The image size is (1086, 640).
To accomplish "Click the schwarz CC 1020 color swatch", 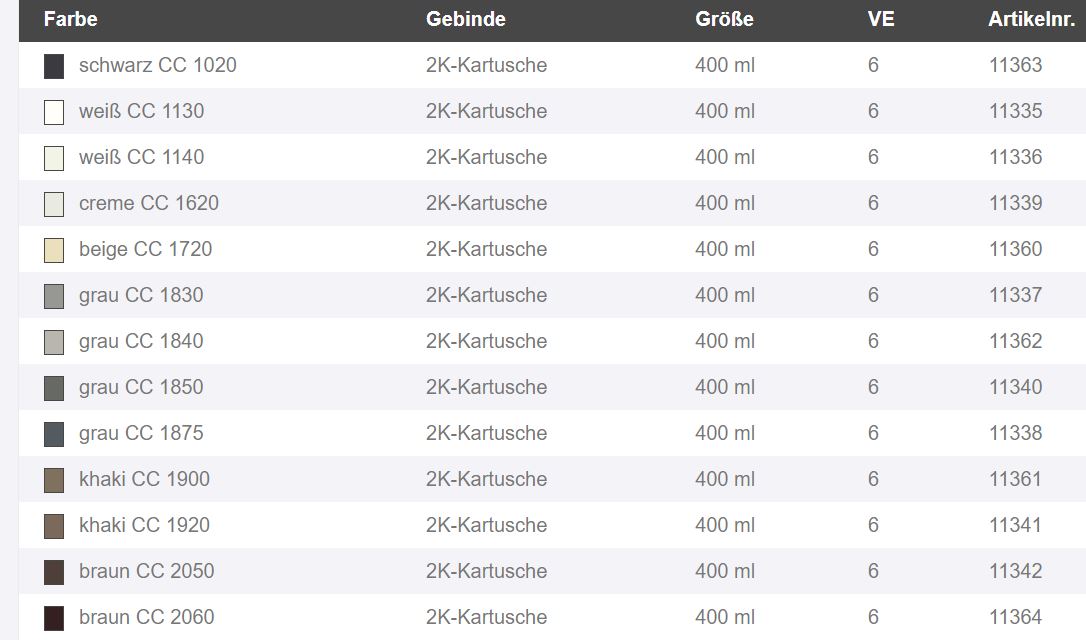I will click(x=54, y=66).
